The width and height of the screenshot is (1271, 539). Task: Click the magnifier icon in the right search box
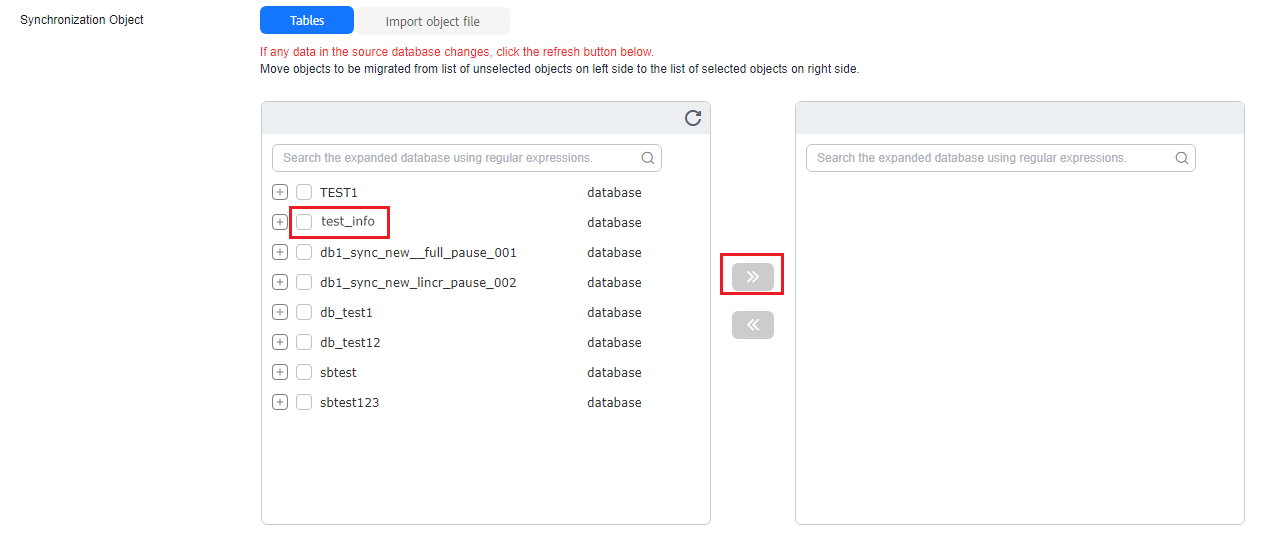(x=1182, y=158)
